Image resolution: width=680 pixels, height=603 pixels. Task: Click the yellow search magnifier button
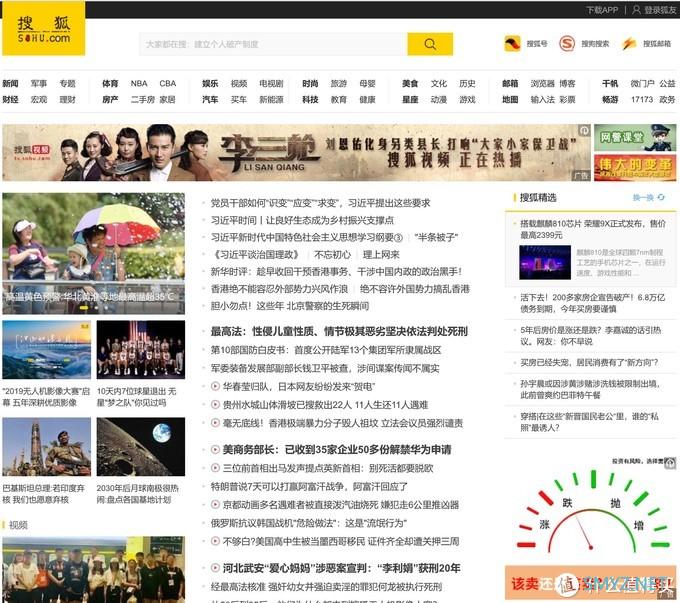430,44
